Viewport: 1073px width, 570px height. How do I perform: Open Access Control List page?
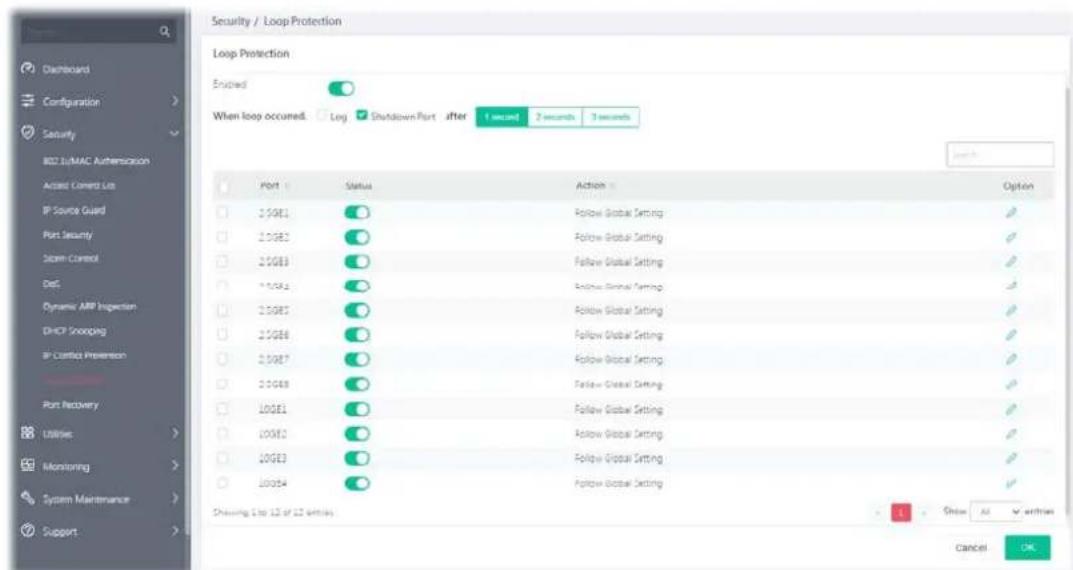[79, 185]
